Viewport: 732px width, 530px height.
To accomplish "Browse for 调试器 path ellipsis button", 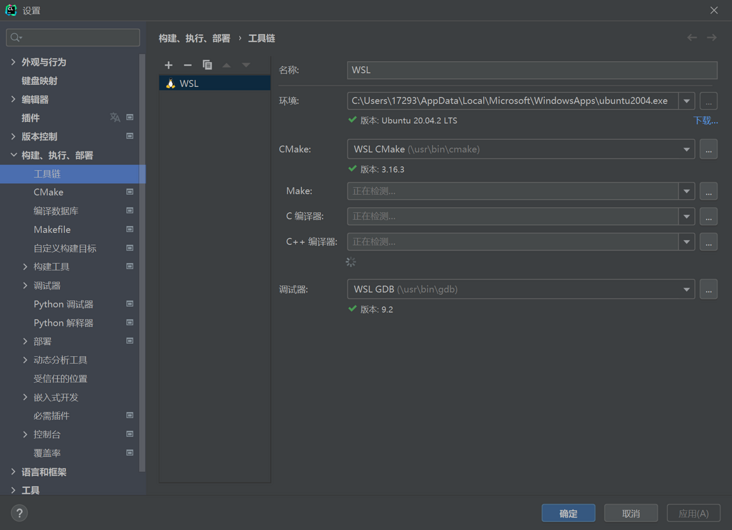I will point(708,290).
